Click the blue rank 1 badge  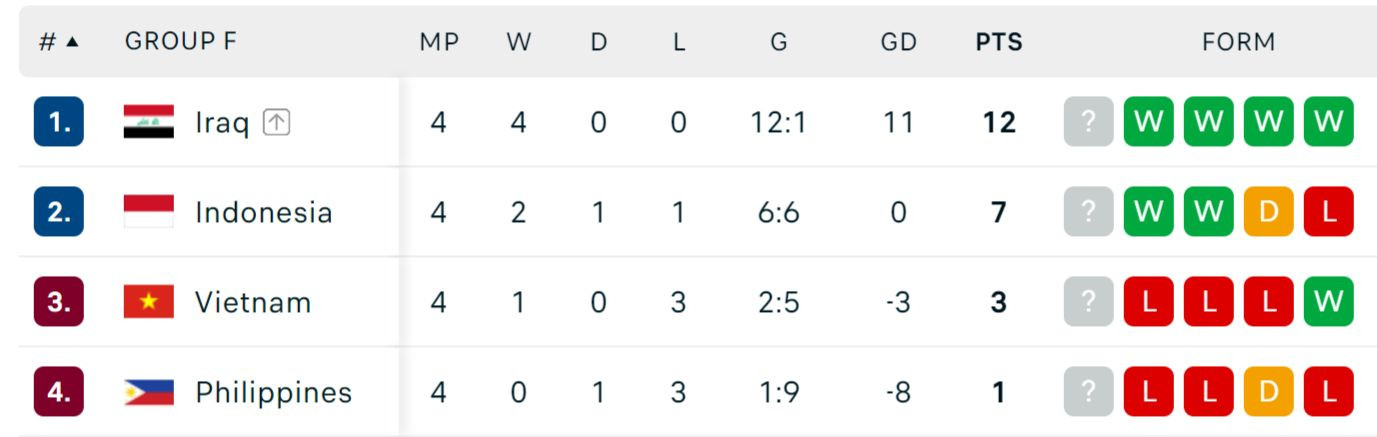tap(59, 122)
